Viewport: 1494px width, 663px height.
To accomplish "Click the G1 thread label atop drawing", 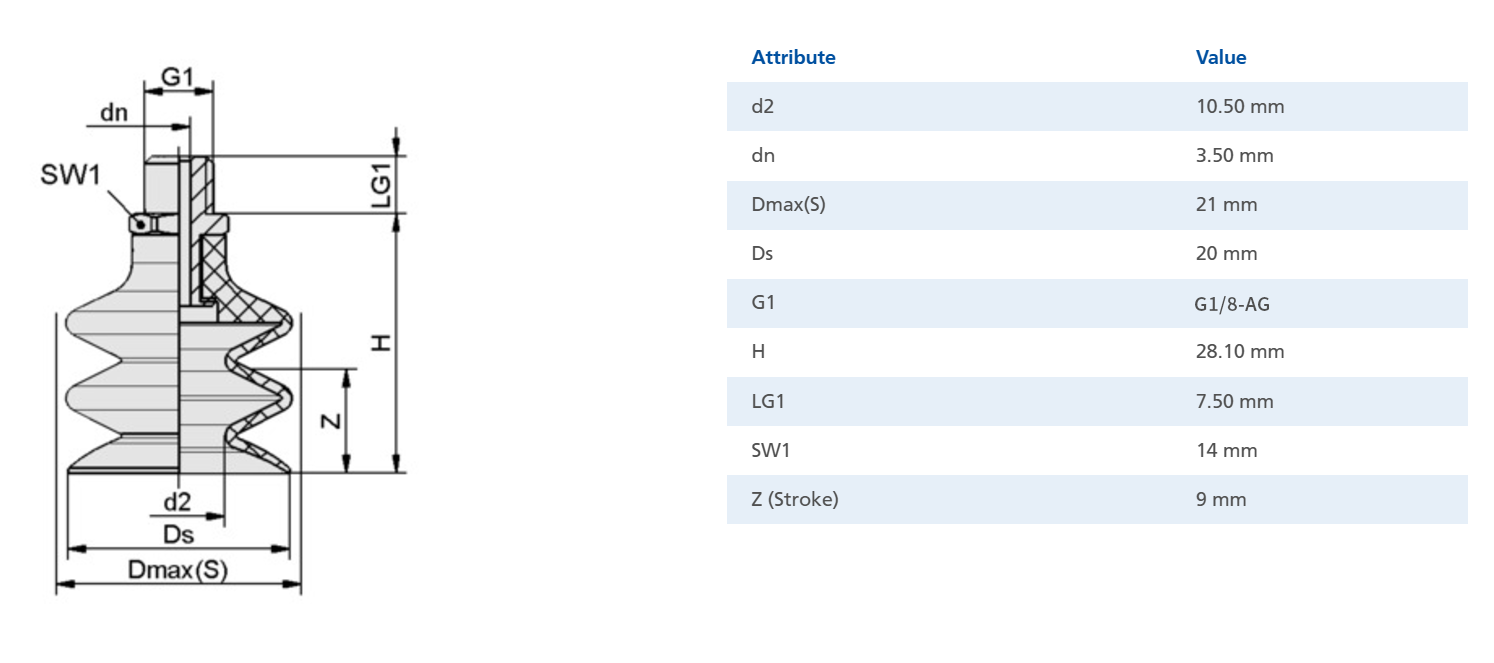I will (x=177, y=77).
